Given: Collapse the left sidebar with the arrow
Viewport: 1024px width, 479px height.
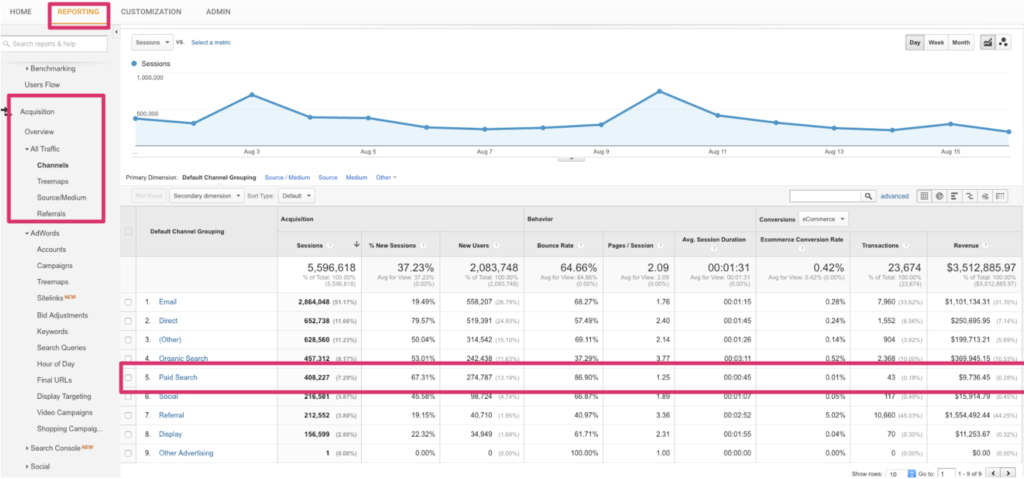Looking at the screenshot, I should (x=117, y=32).
